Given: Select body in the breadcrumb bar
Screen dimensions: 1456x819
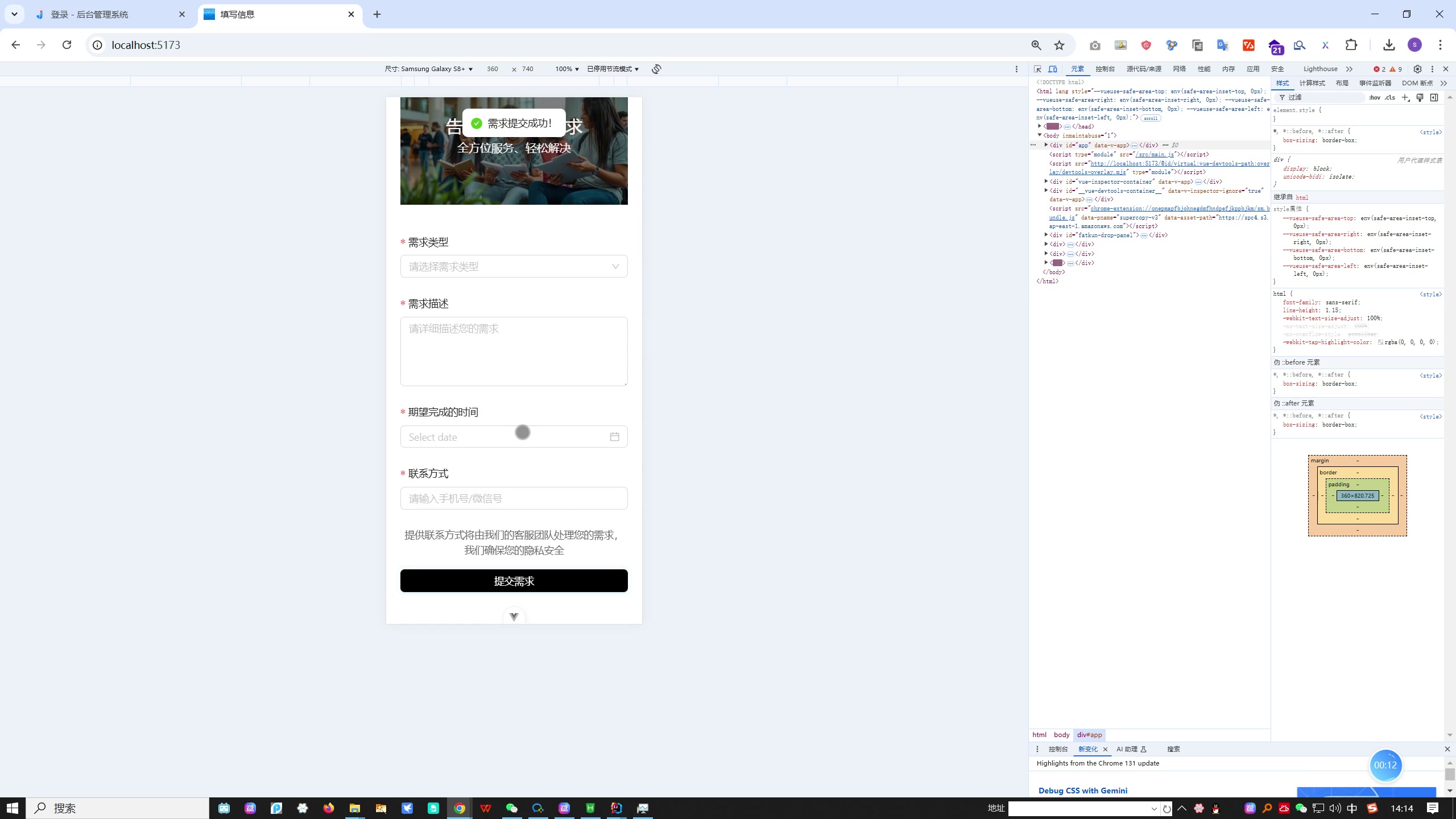Looking at the screenshot, I should [x=1061, y=735].
